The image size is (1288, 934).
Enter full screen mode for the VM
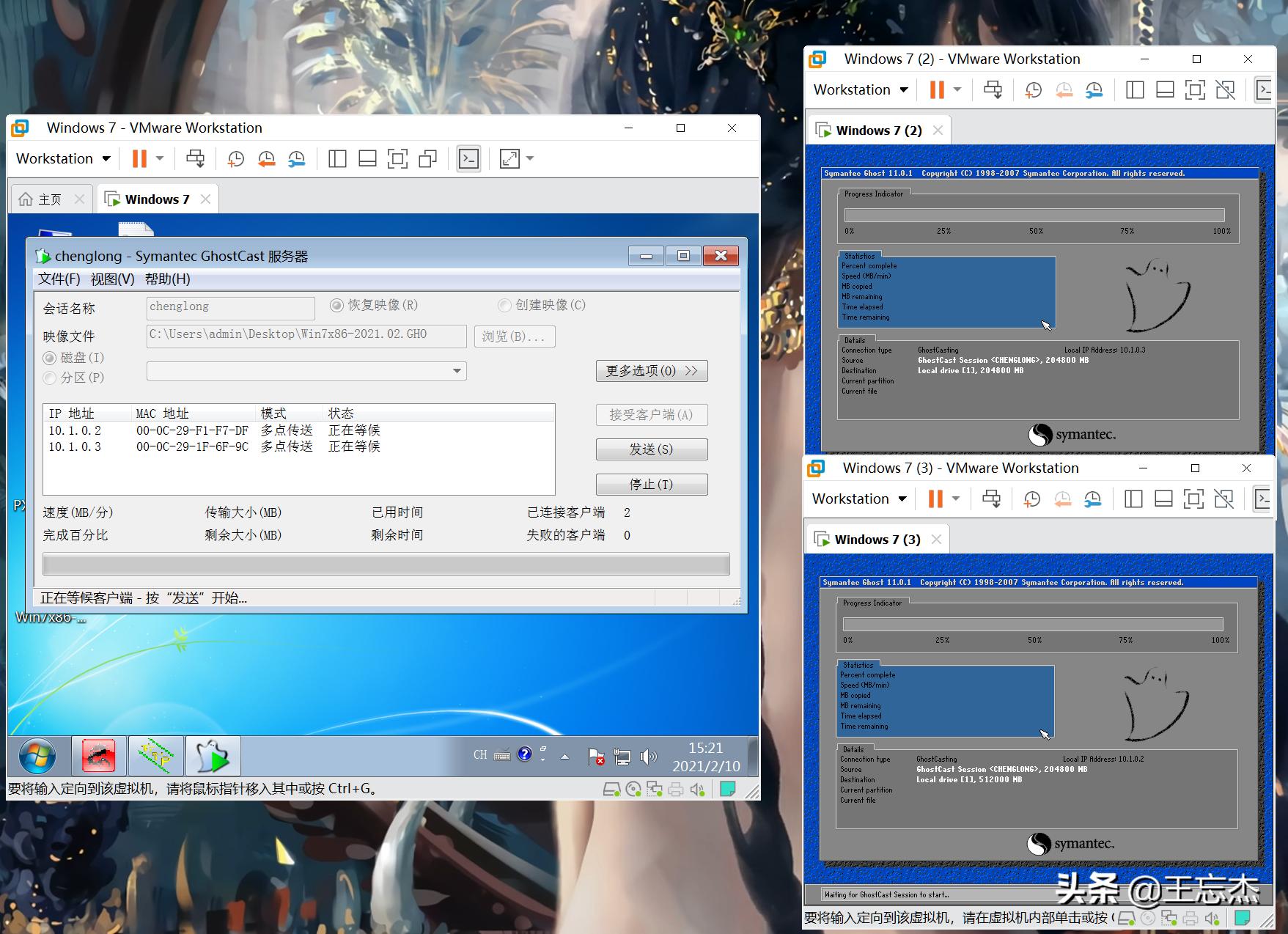398,158
